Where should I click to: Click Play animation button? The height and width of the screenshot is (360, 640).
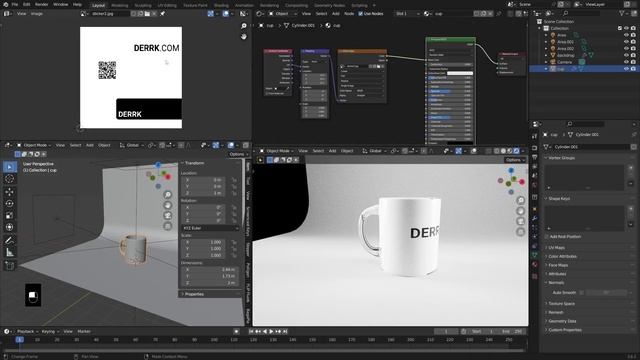(x=271, y=331)
